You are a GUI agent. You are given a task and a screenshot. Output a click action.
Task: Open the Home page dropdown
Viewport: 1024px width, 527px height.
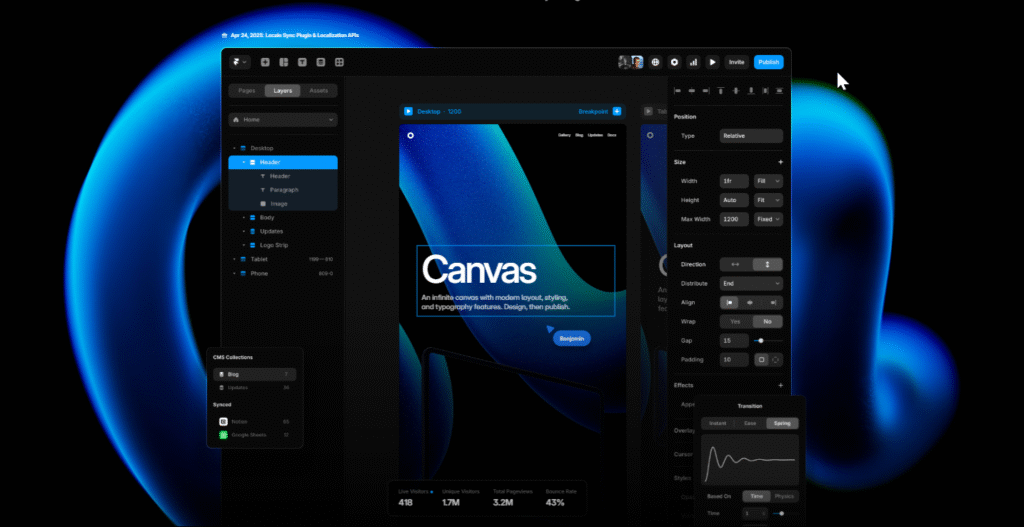pos(284,120)
